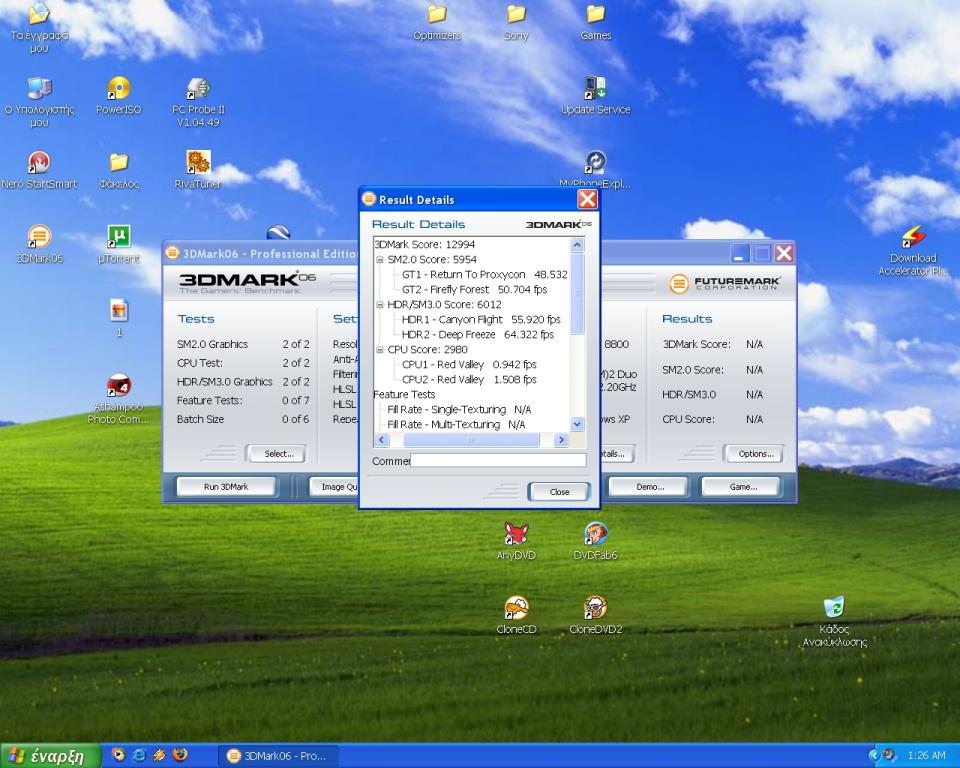Screen dimensions: 960x768
Task: Open the MyPhoneExplorer desktop shortcut
Action: [x=595, y=170]
